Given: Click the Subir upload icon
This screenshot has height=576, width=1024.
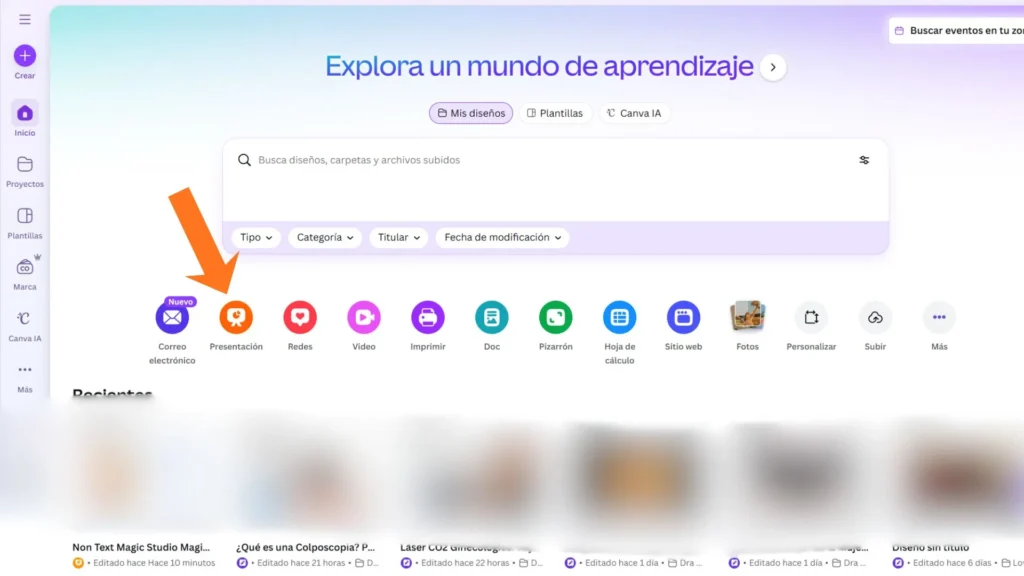Looking at the screenshot, I should coord(875,316).
